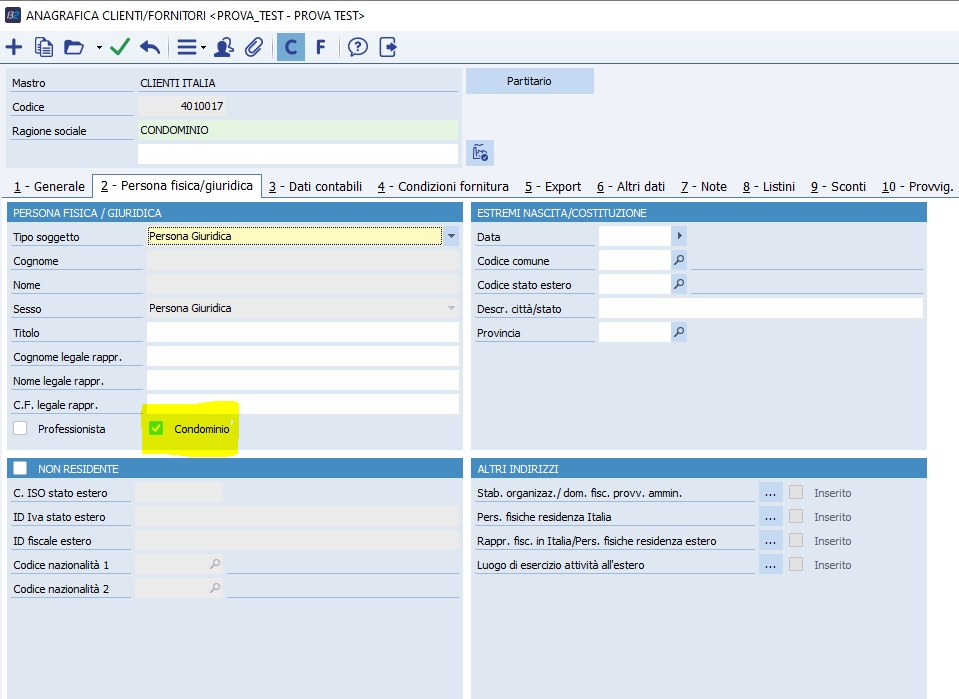
Task: Tick the Non Residente checkbox
Action: pyautogui.click(x=20, y=468)
